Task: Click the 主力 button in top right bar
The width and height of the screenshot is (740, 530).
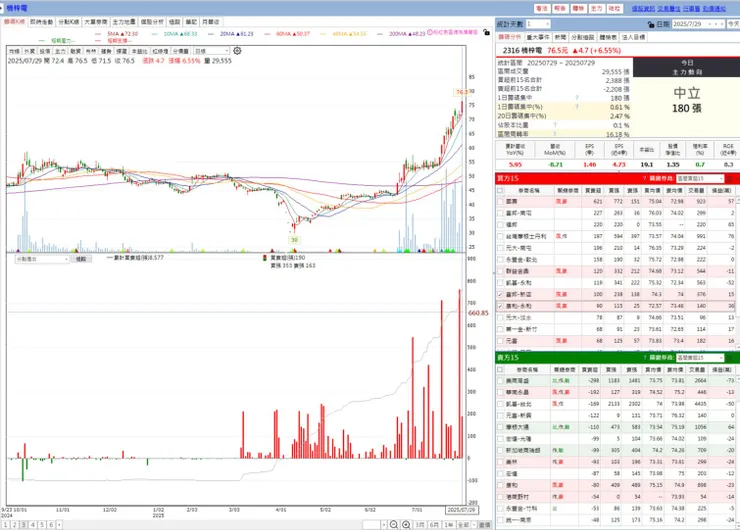Action: pos(597,8)
